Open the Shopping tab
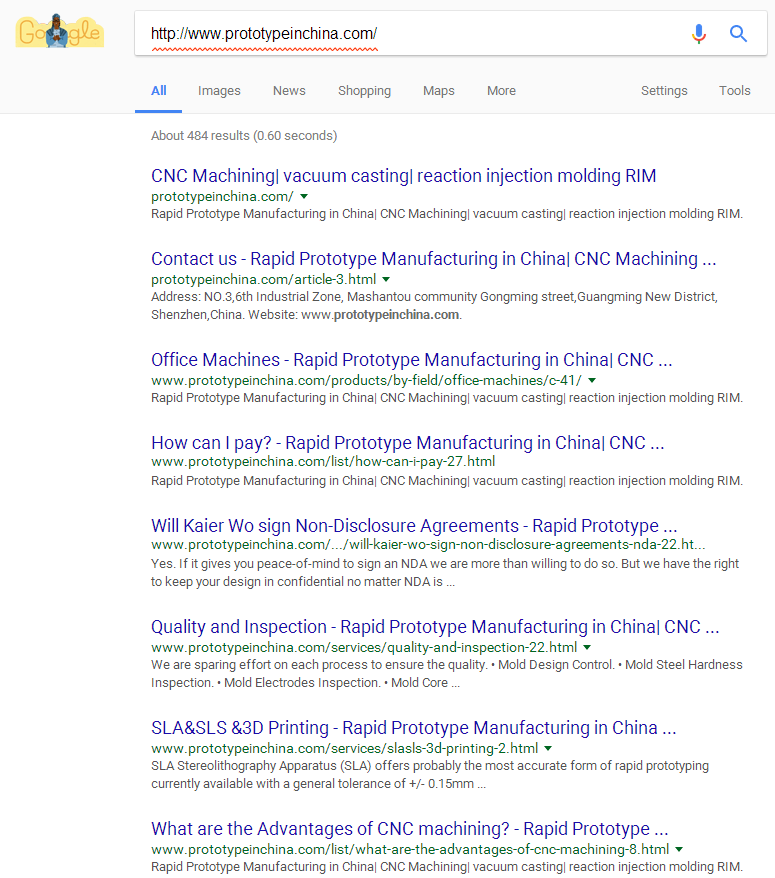The height and width of the screenshot is (878, 775). (x=365, y=91)
